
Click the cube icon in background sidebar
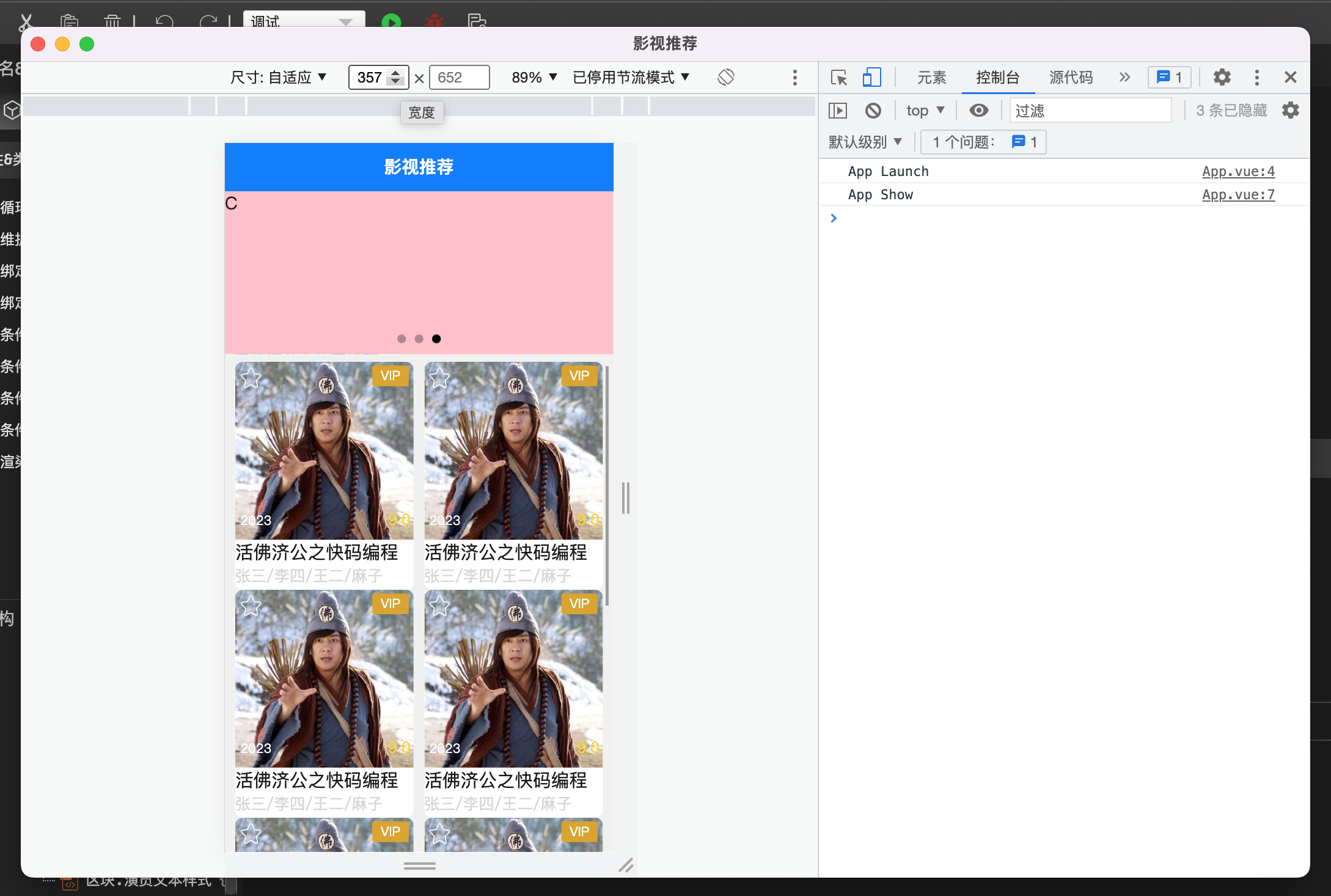pyautogui.click(x=12, y=110)
